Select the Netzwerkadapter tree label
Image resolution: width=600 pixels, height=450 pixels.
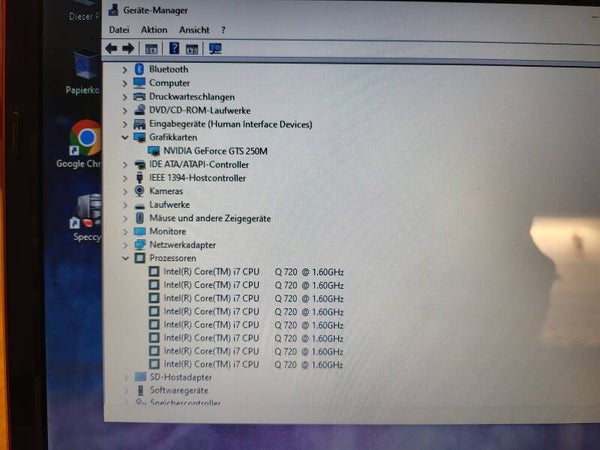(x=183, y=245)
